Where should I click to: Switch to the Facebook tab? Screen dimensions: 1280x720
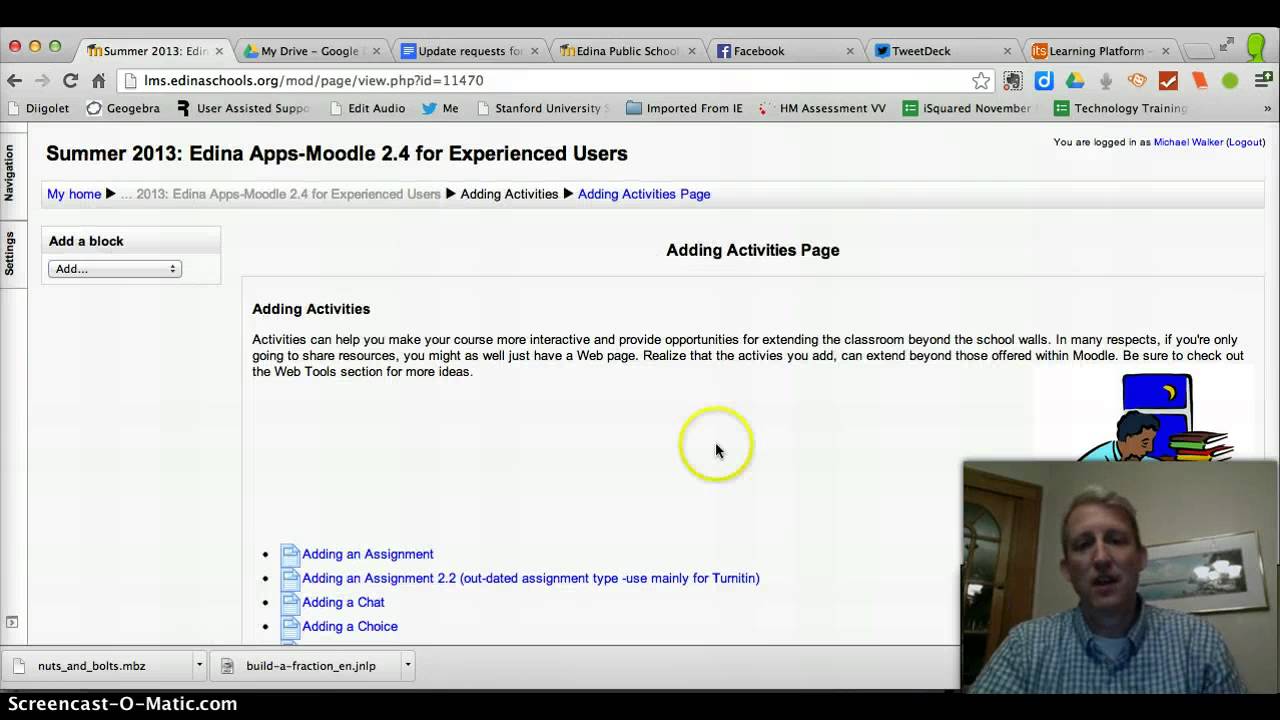(x=784, y=51)
